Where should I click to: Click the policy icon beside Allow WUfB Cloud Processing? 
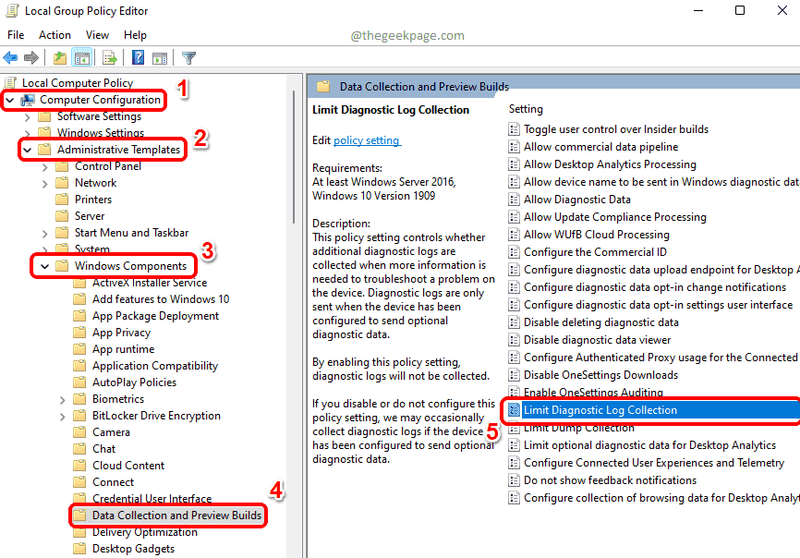tap(514, 235)
